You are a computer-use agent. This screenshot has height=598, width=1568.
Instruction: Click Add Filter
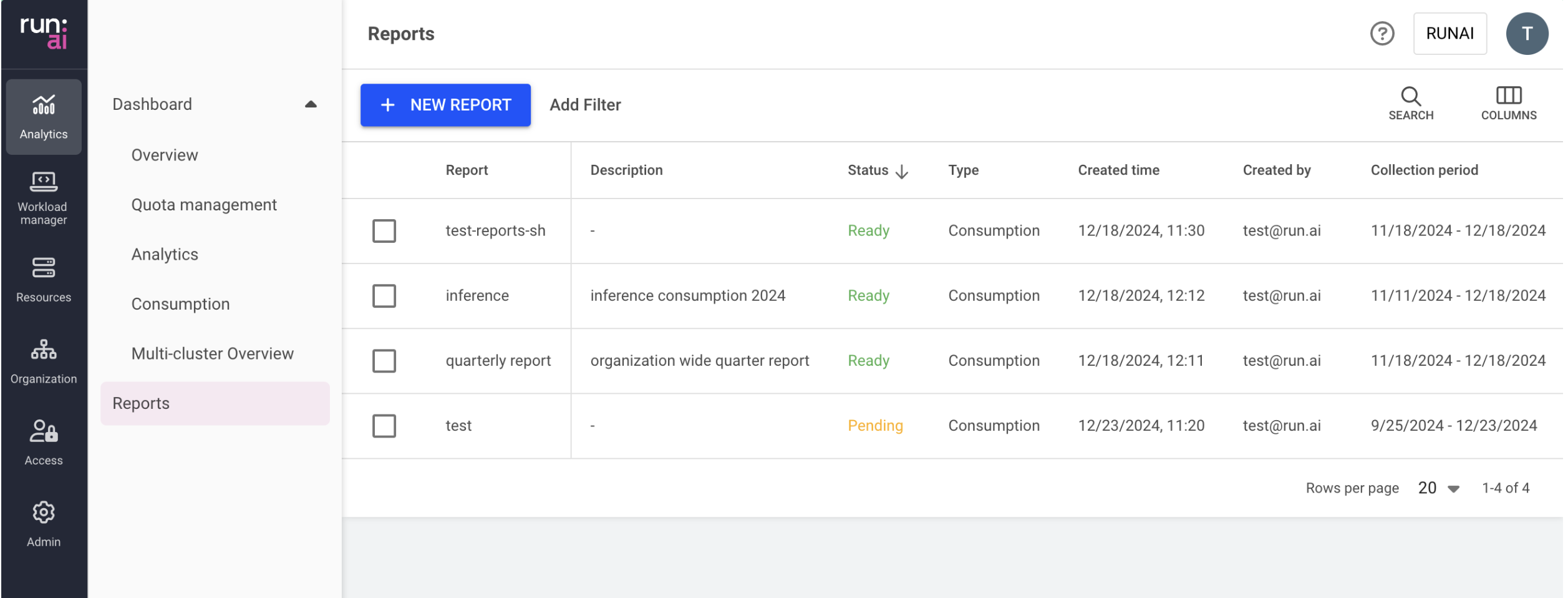[x=585, y=105]
